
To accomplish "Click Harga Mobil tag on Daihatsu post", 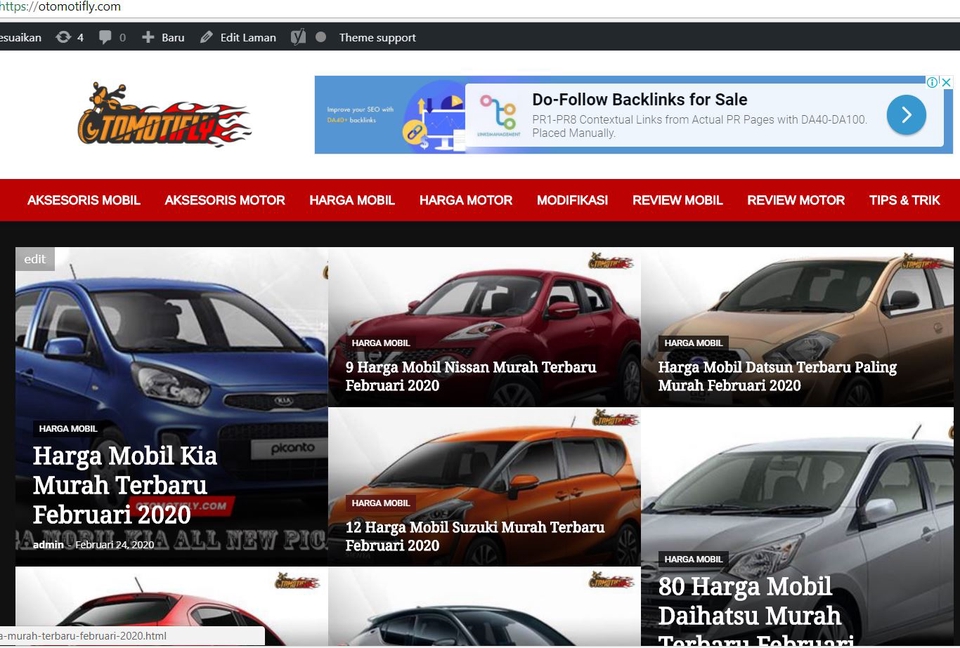I will (694, 559).
